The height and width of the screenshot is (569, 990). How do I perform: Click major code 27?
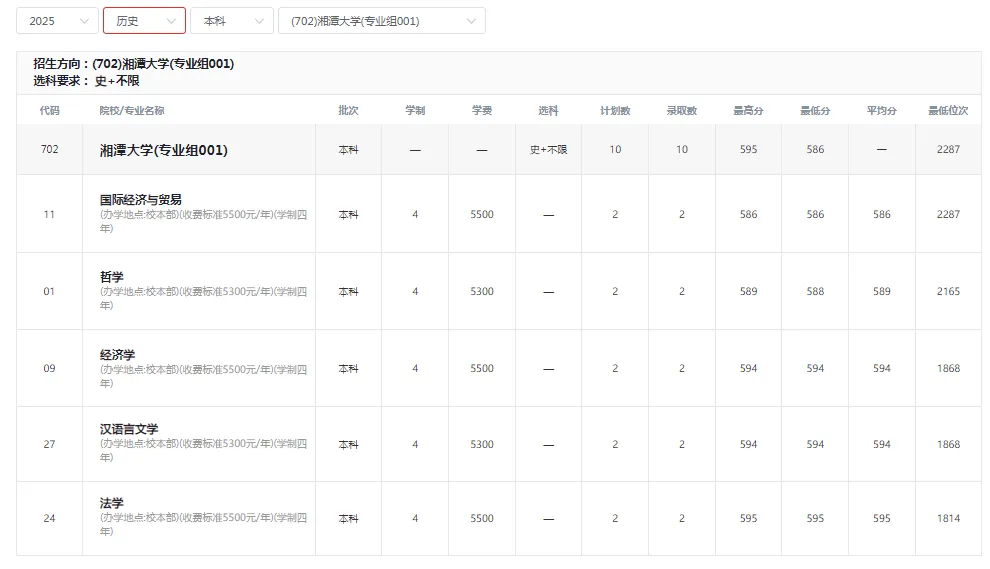[49, 445]
